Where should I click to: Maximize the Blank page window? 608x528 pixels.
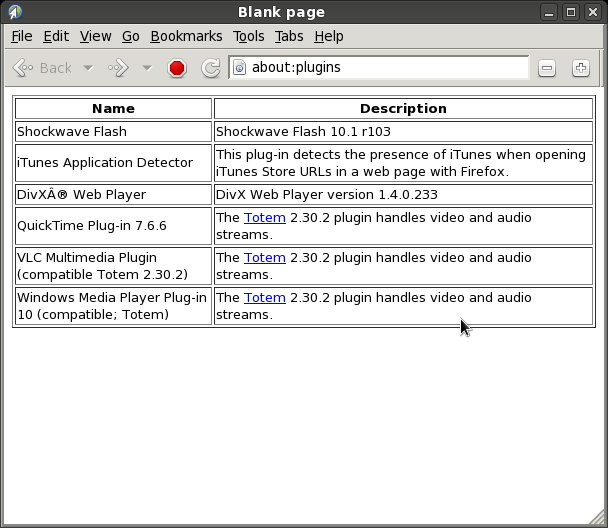click(571, 12)
